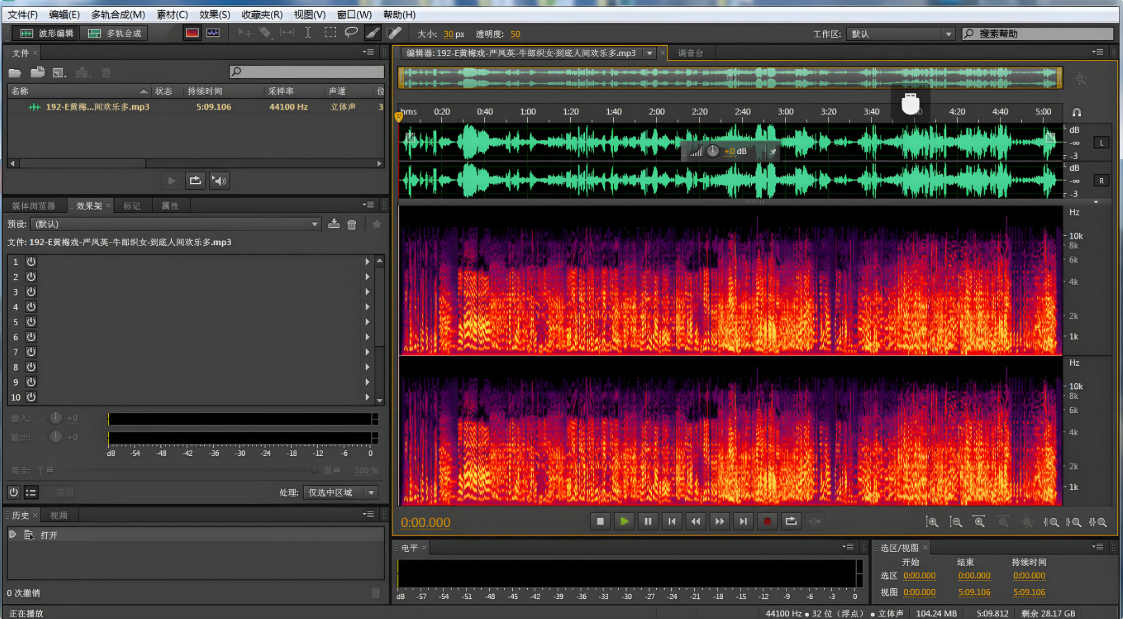Switch to the 视频 tab

pos(59,515)
